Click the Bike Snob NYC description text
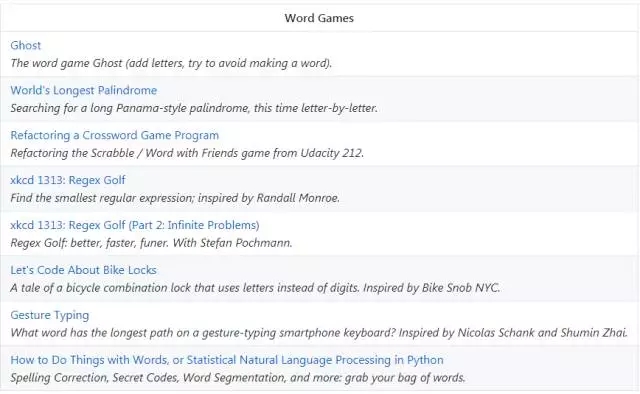Viewport: 640px width, 394px height. (255, 288)
